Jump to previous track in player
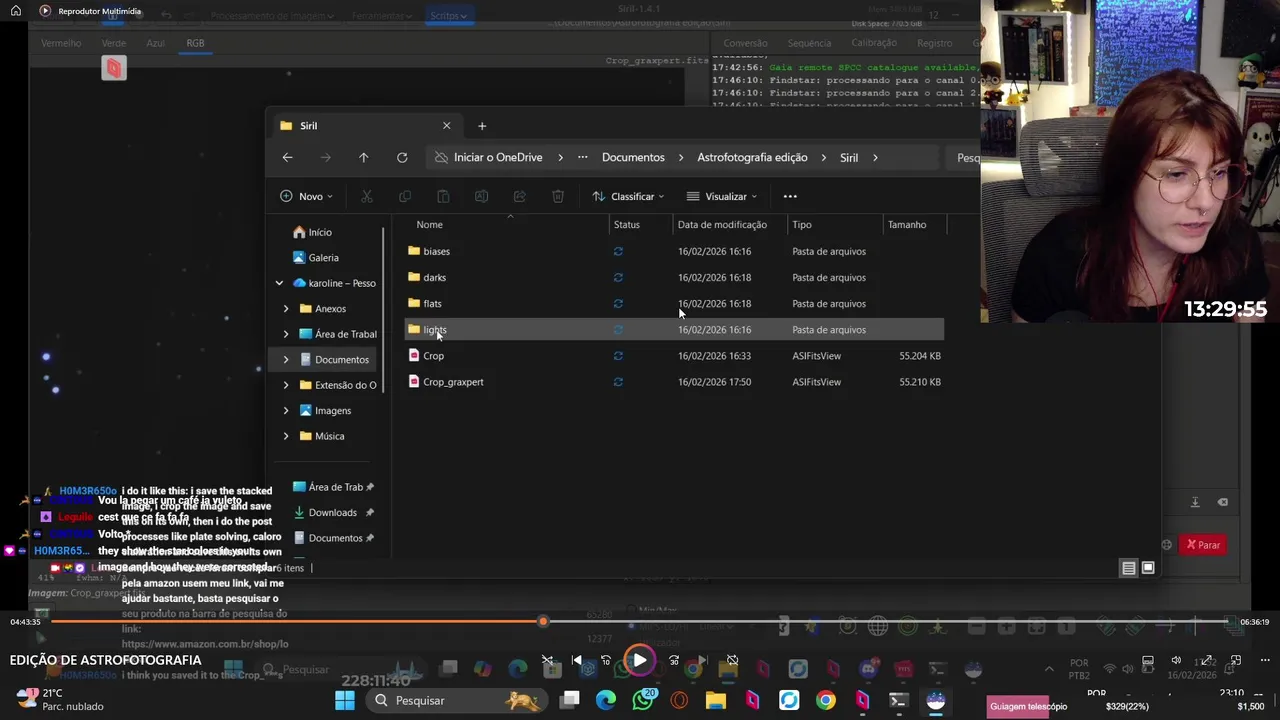1280x720 pixels. coord(577,661)
